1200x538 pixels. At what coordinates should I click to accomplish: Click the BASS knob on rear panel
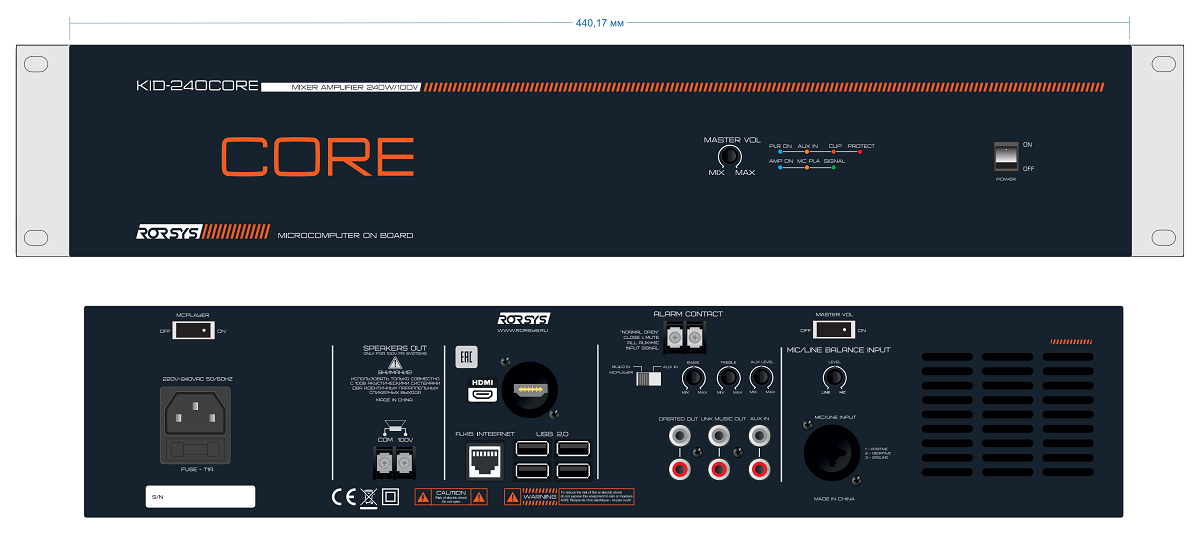692,377
